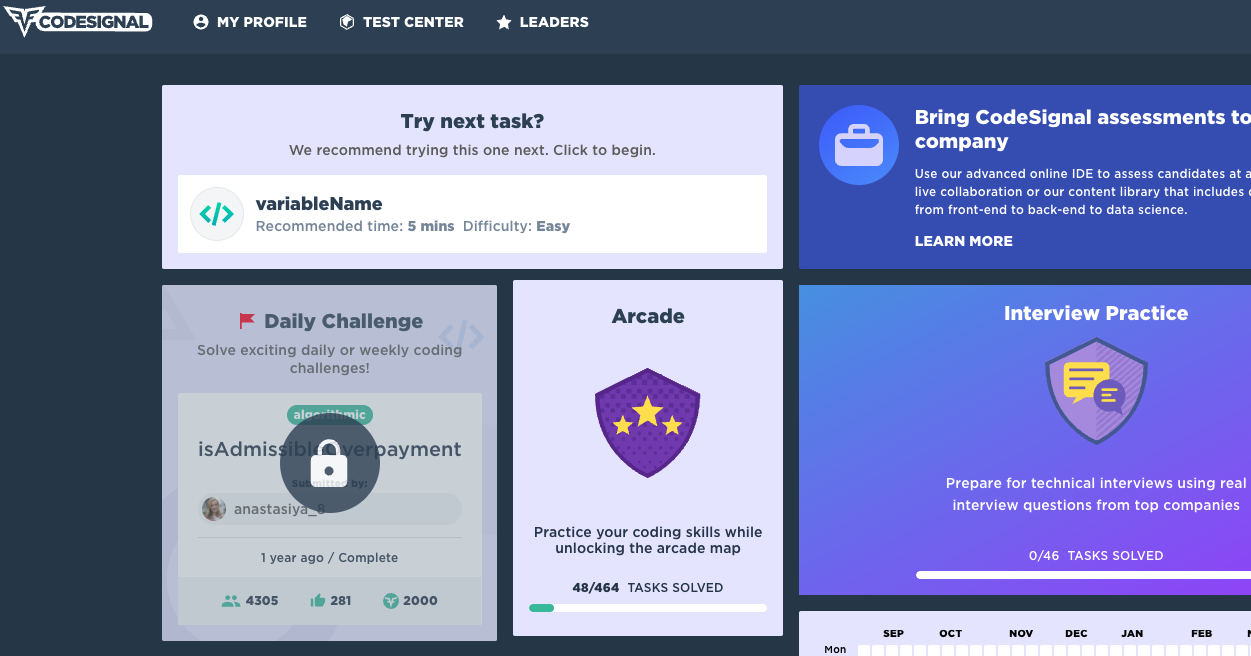This screenshot has width=1251, height=656.
Task: Open the Test Center menu item
Action: pos(401,22)
